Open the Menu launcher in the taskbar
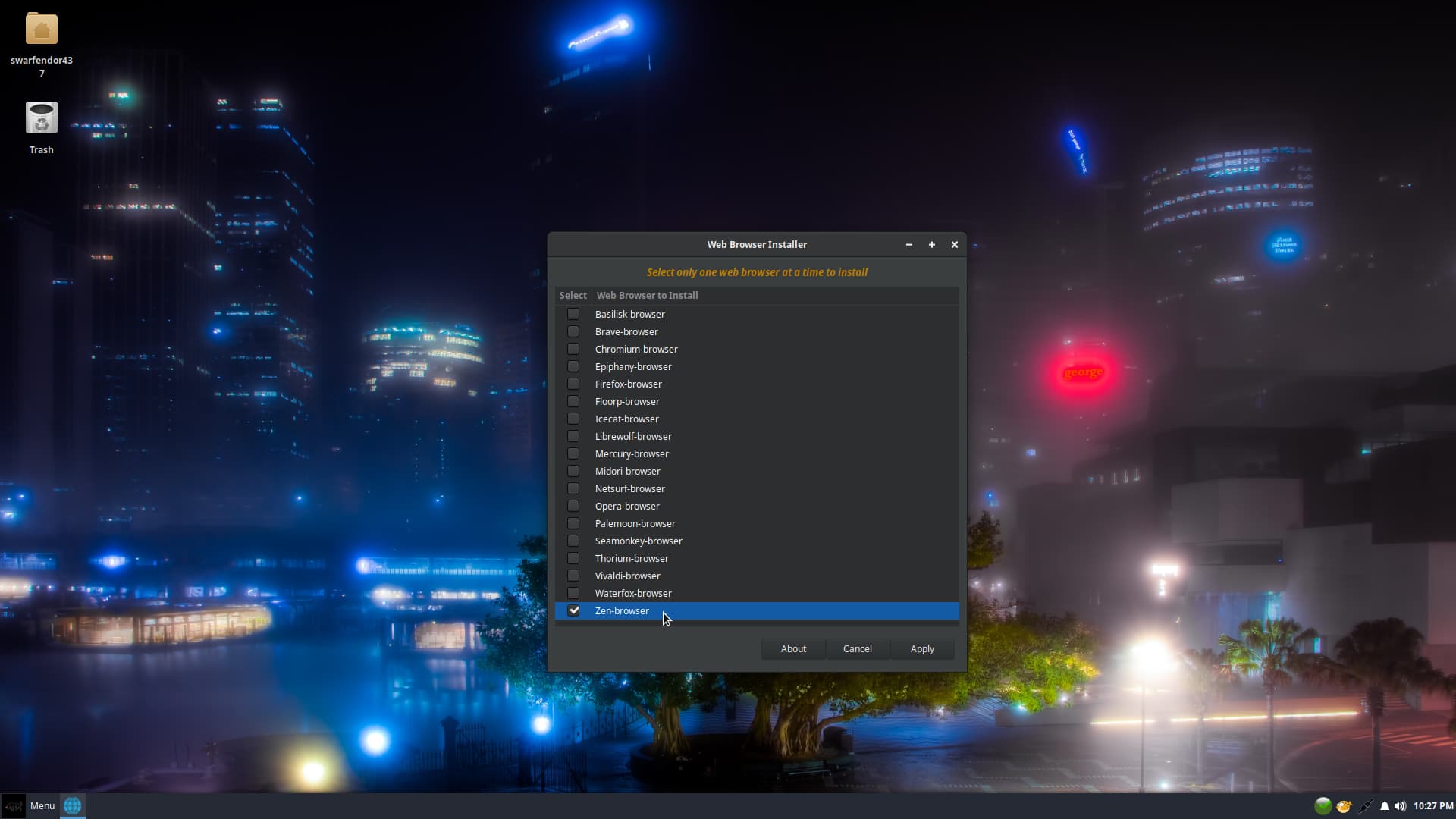The image size is (1456, 819). 42,806
